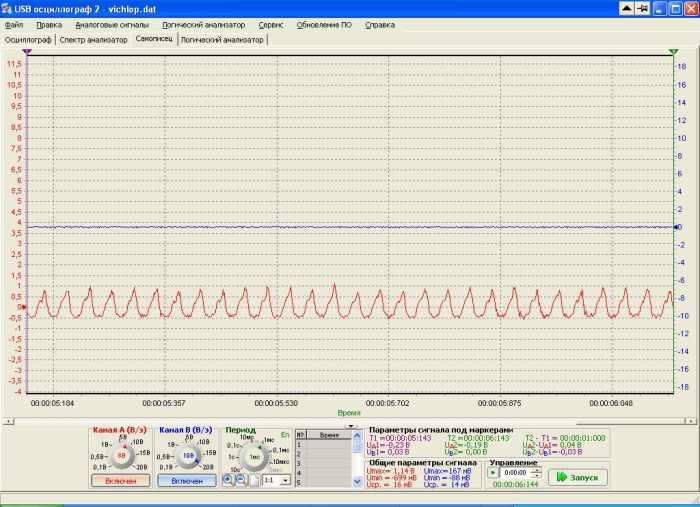The width and height of the screenshot is (700, 507).
Task: Click the green marker triangle at top right
Action: coord(674,52)
